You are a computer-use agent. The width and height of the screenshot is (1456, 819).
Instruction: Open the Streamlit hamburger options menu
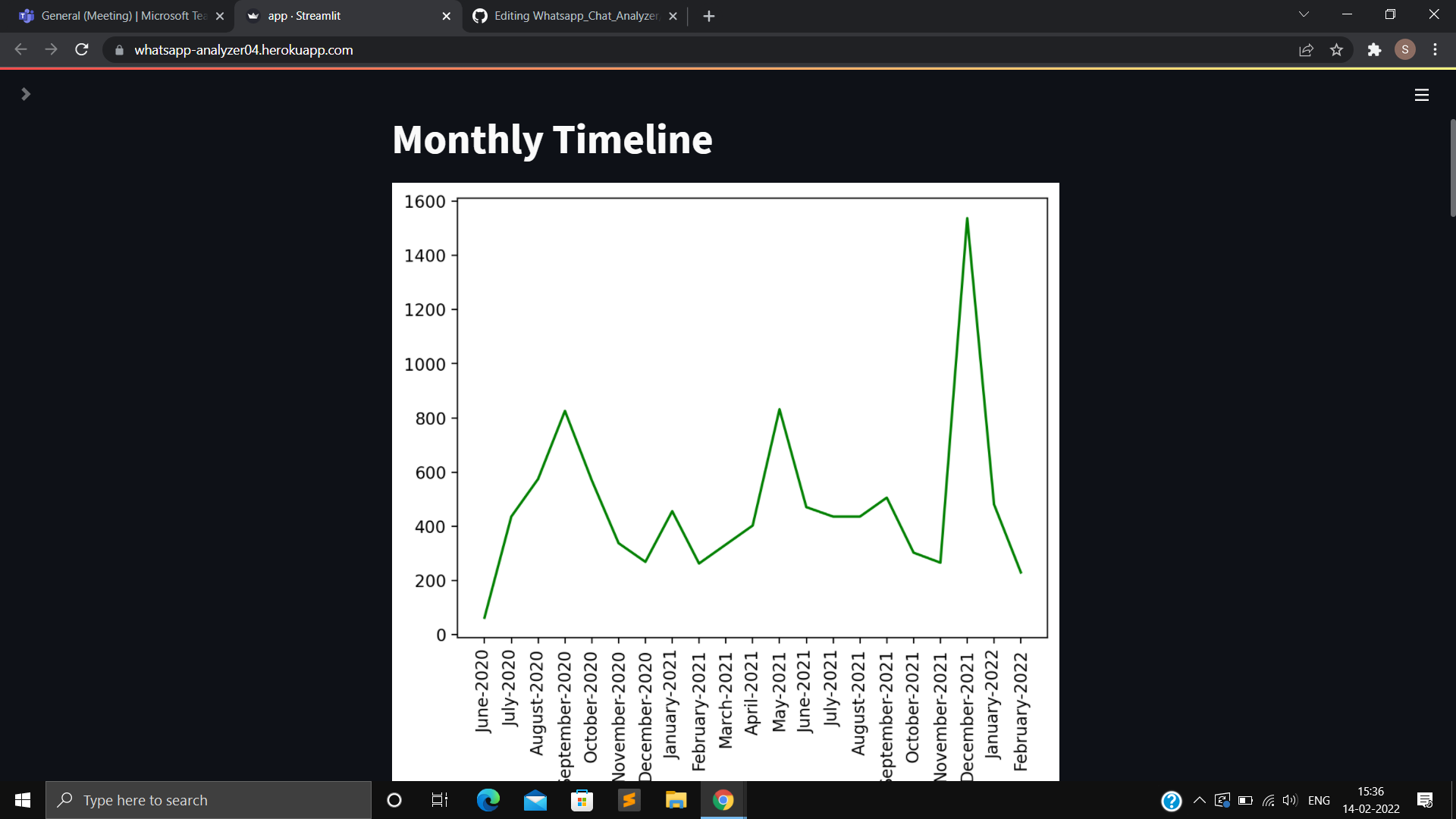1422,94
